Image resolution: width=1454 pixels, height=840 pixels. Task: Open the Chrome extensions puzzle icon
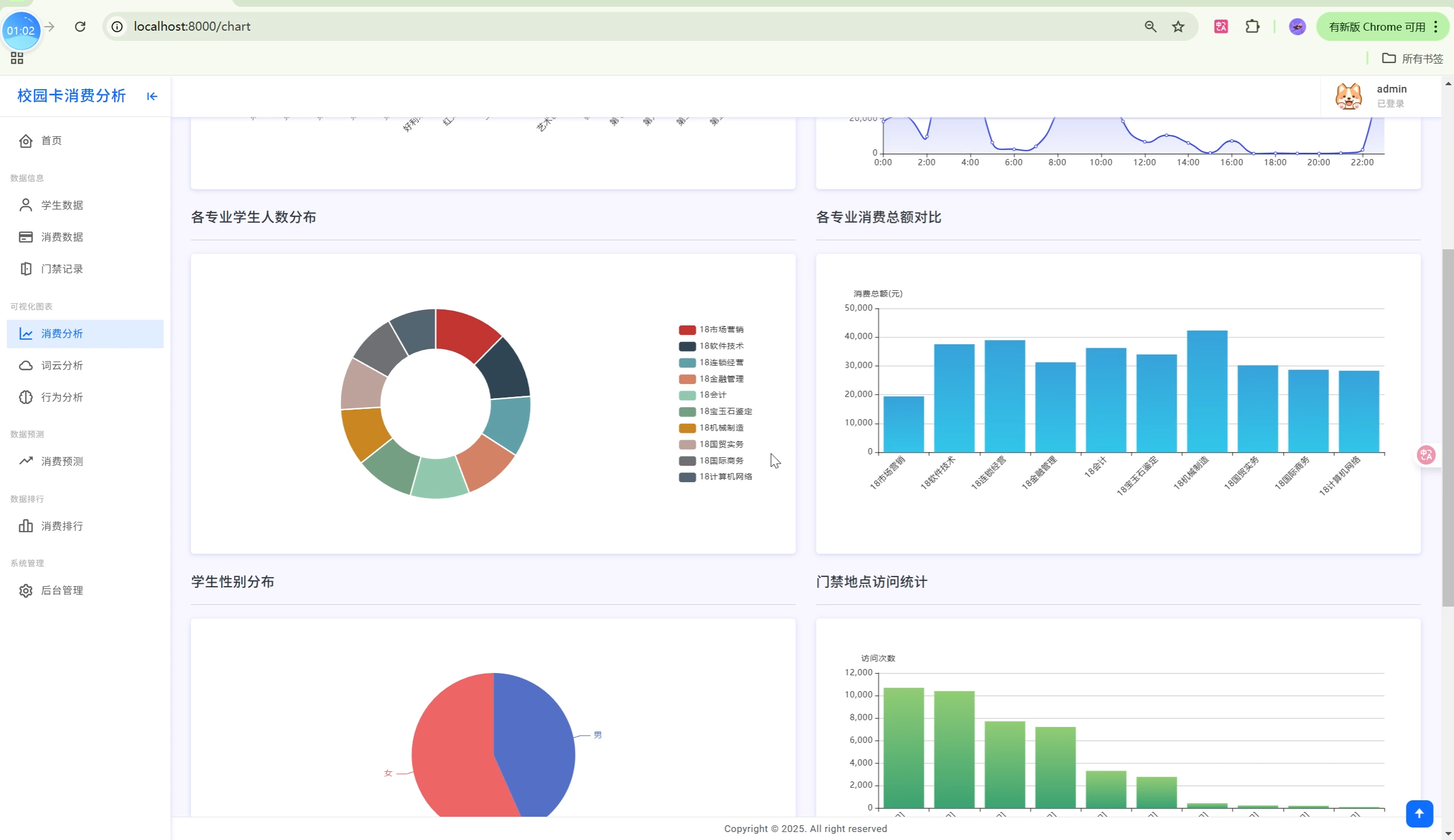pos(1252,27)
